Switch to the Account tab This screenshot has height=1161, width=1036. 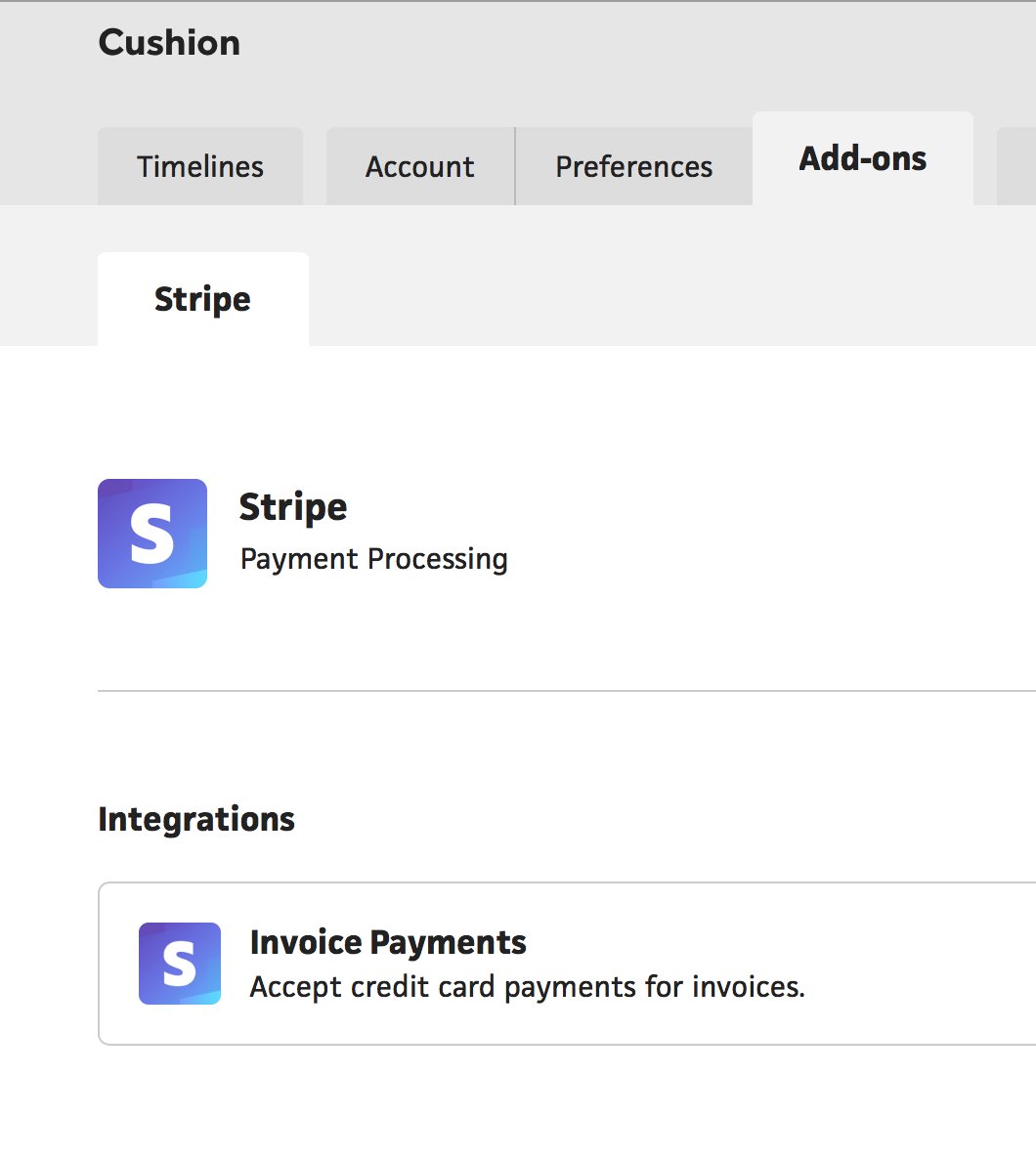tap(420, 166)
